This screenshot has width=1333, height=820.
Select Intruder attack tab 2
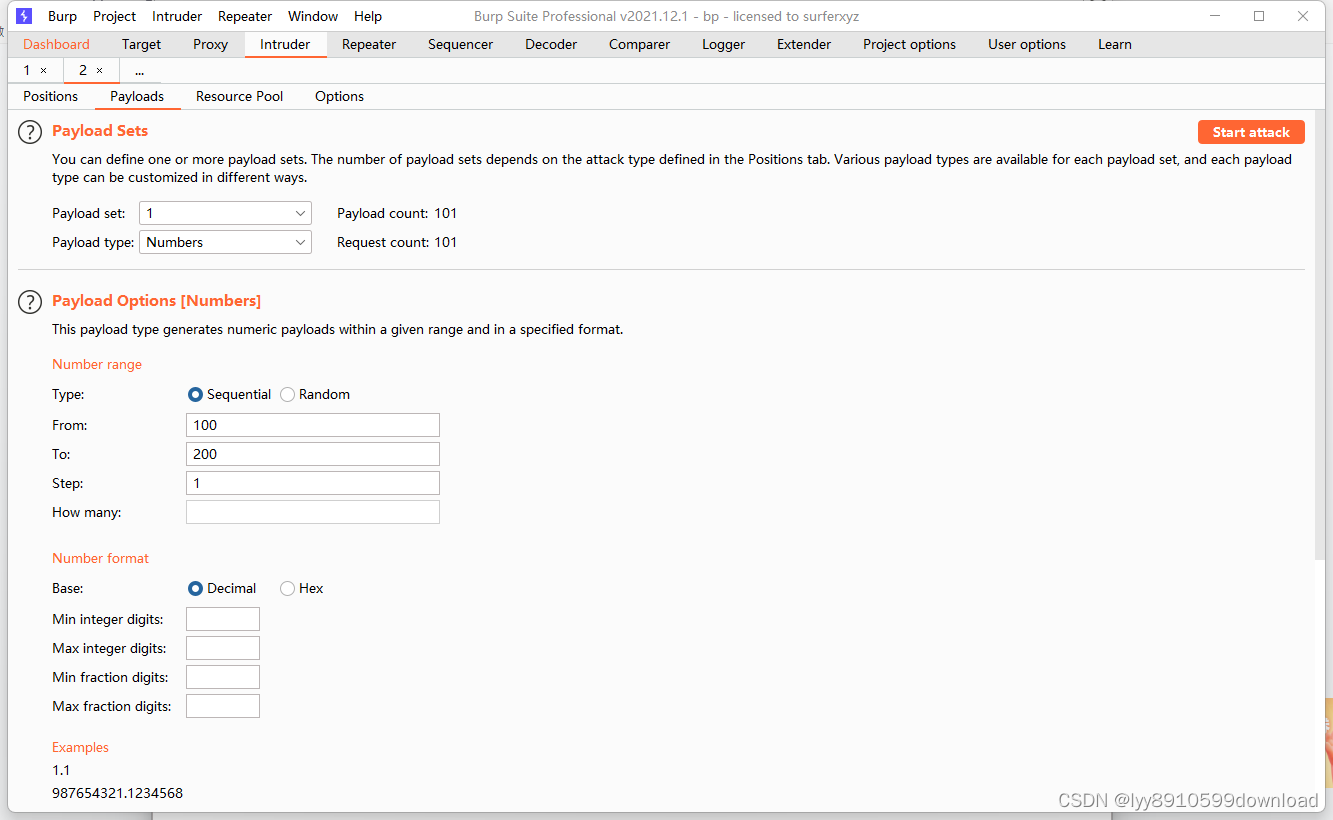83,70
